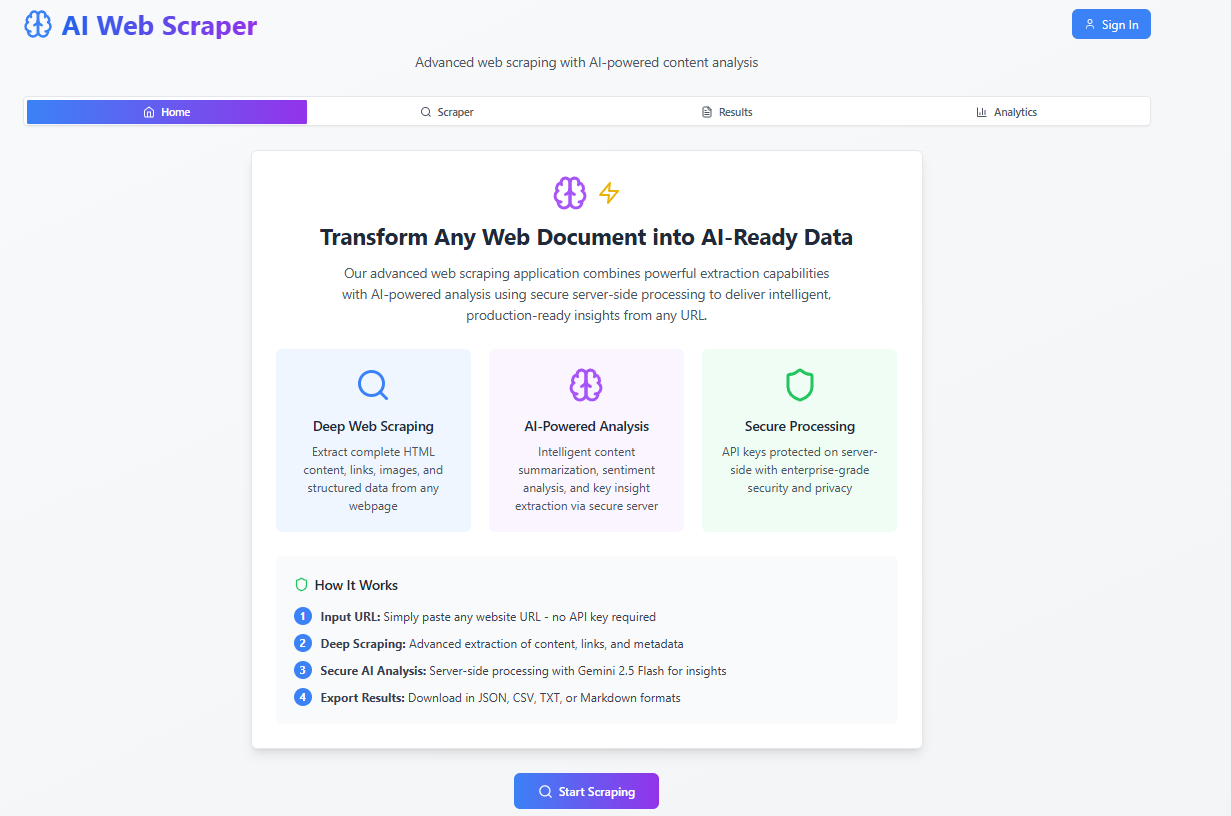Click the yellow lightning bolt icon
Screen dimensions: 1231x816
[609, 193]
